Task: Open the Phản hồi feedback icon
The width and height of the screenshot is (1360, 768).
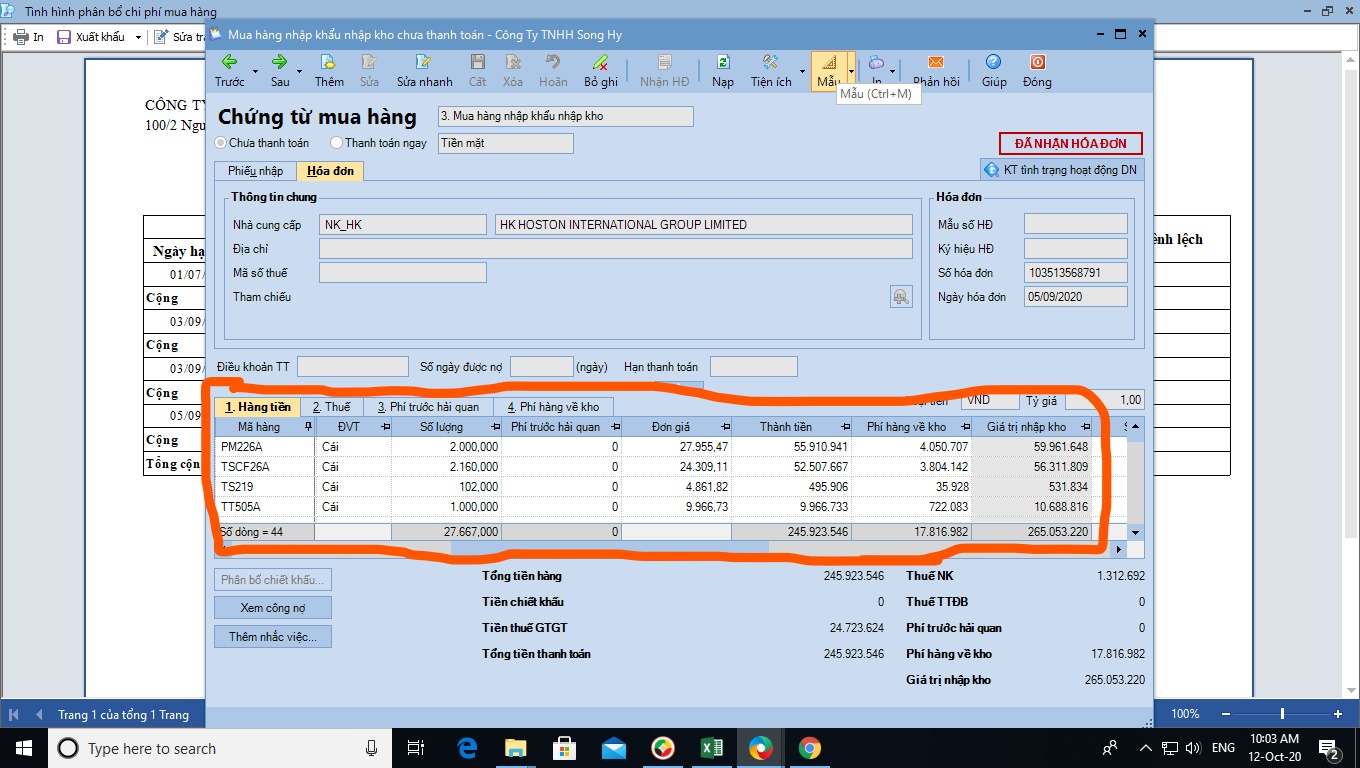Action: [x=936, y=62]
